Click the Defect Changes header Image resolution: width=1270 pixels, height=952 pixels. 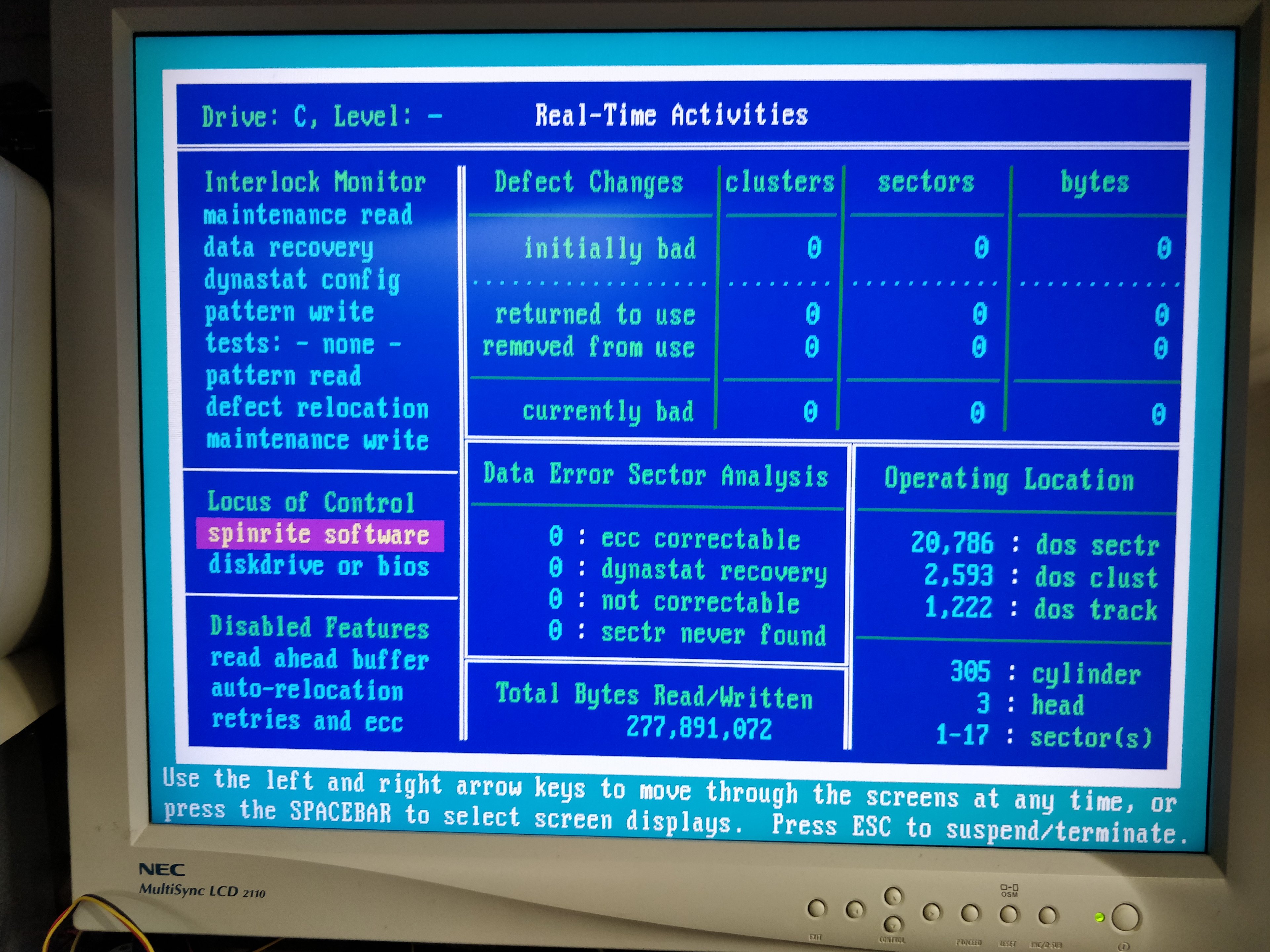(588, 182)
